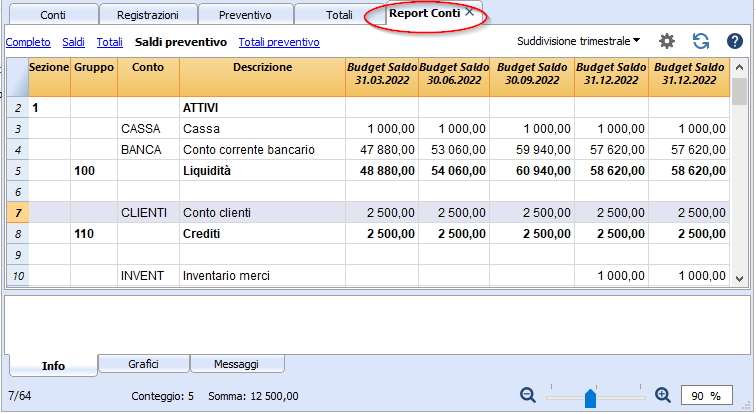The image size is (756, 414).
Task: Switch to the Registrazioni tab
Action: click(148, 15)
